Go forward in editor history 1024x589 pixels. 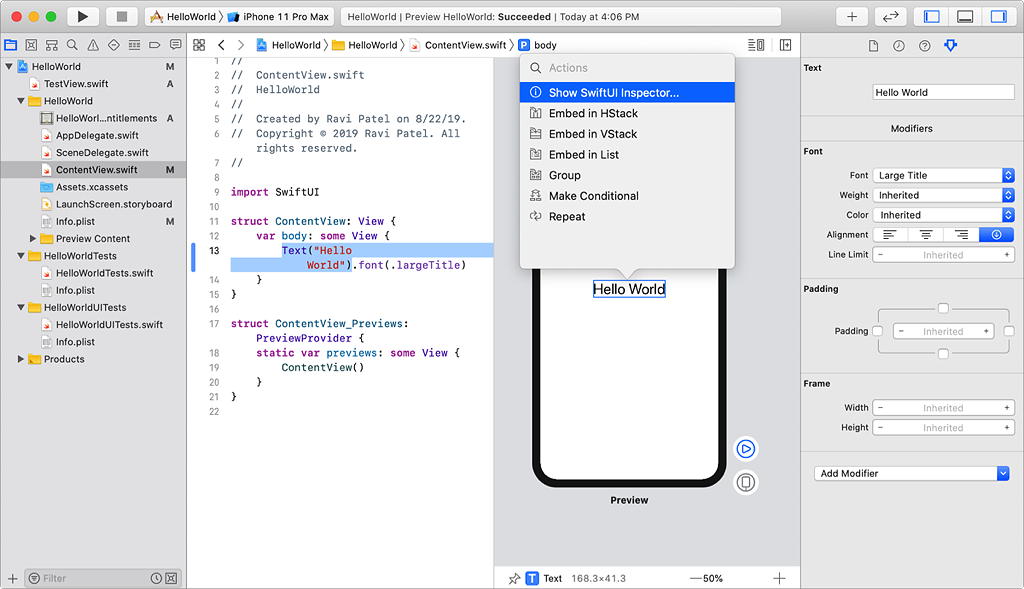(241, 45)
